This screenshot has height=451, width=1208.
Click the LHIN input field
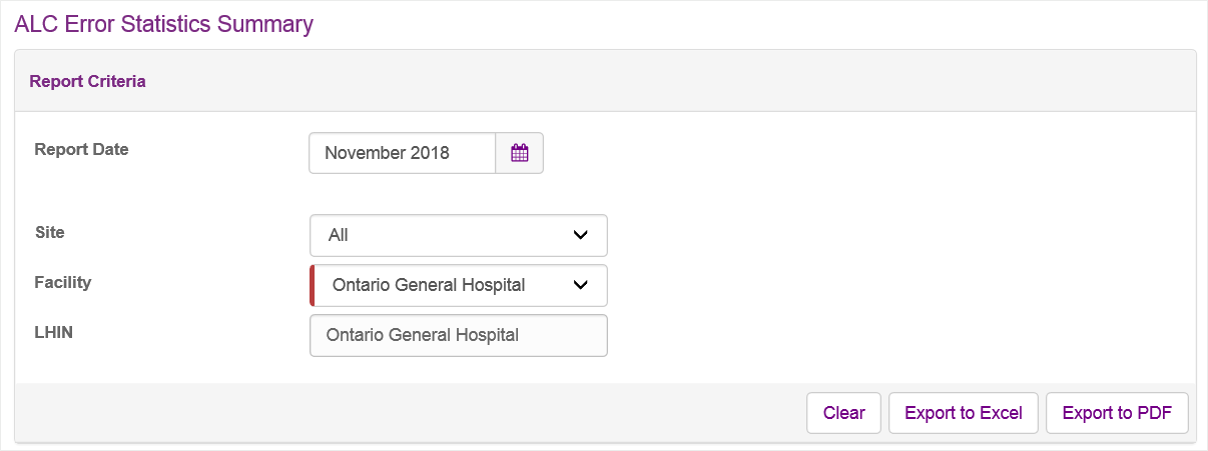458,335
